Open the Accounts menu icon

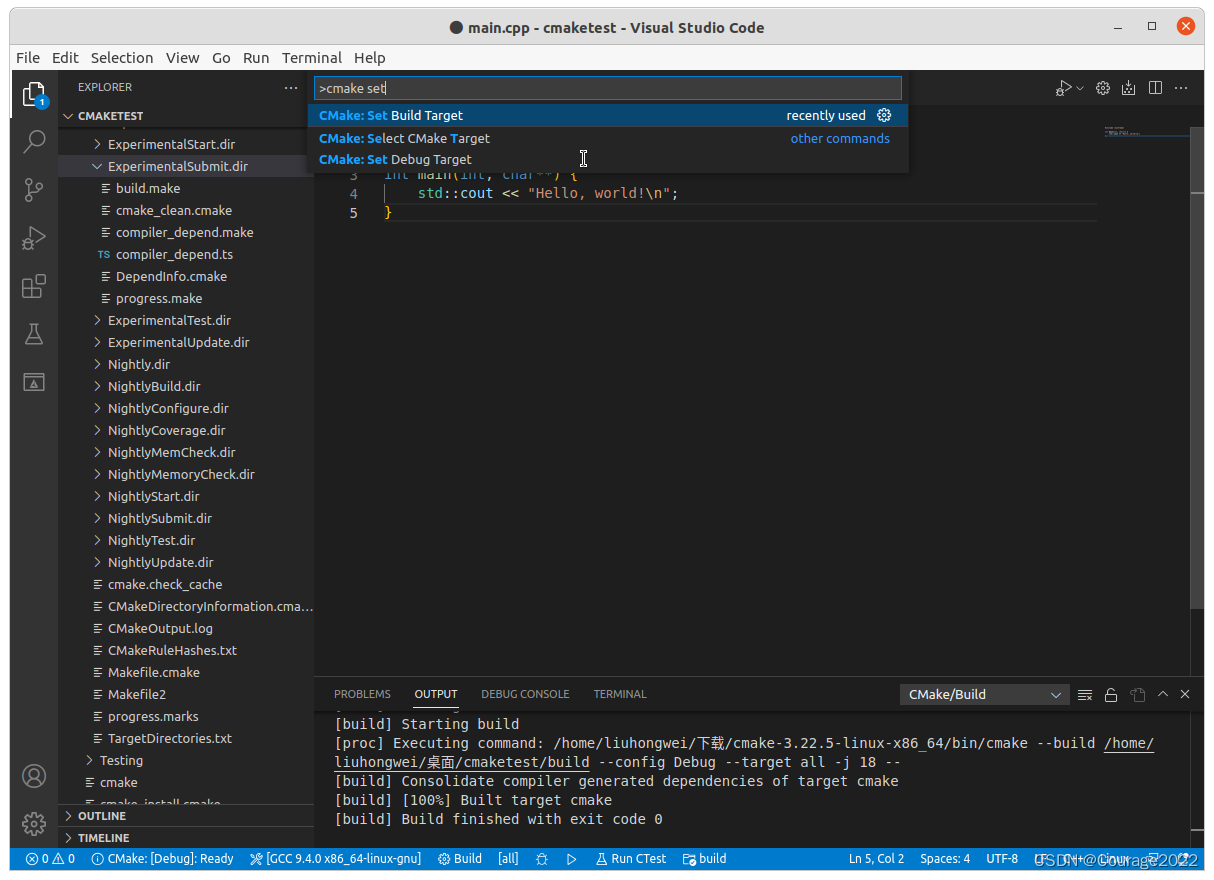tap(34, 776)
